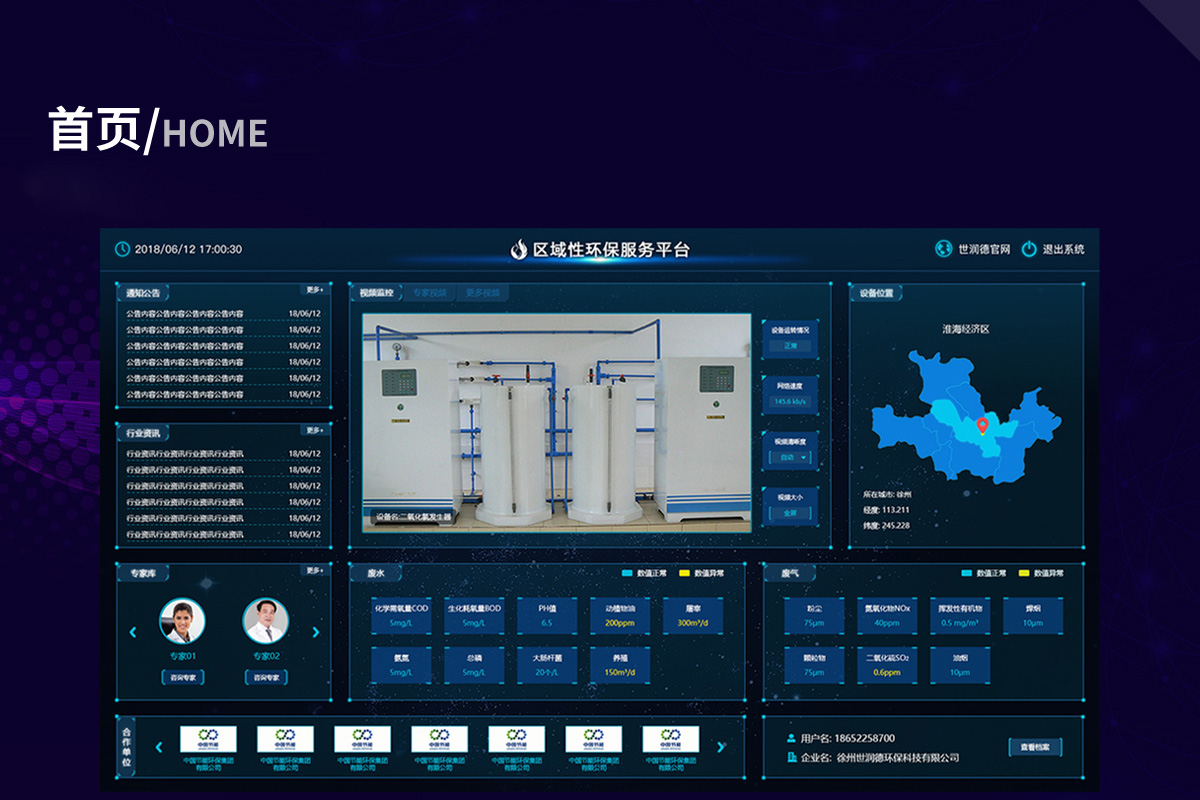
Task: Click the power icon for 退出系统
Action: pos(1029,249)
